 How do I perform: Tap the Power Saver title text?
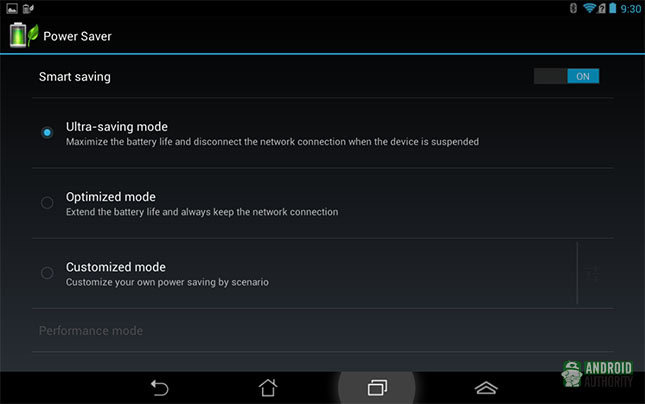coord(77,36)
